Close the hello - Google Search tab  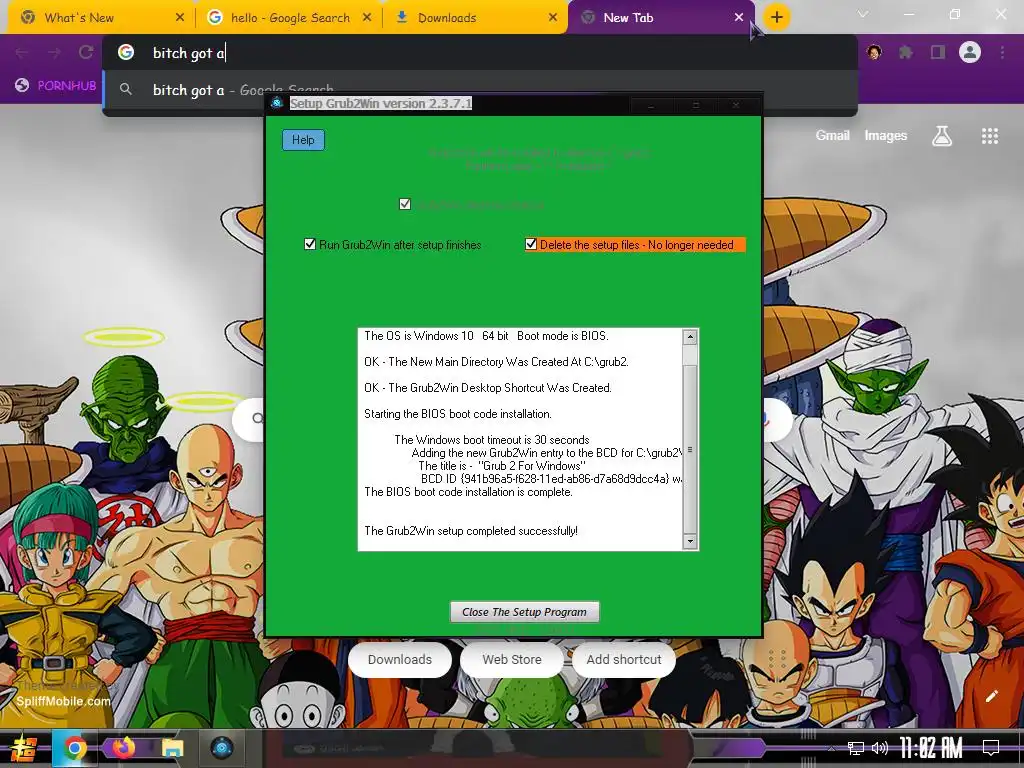pos(367,18)
